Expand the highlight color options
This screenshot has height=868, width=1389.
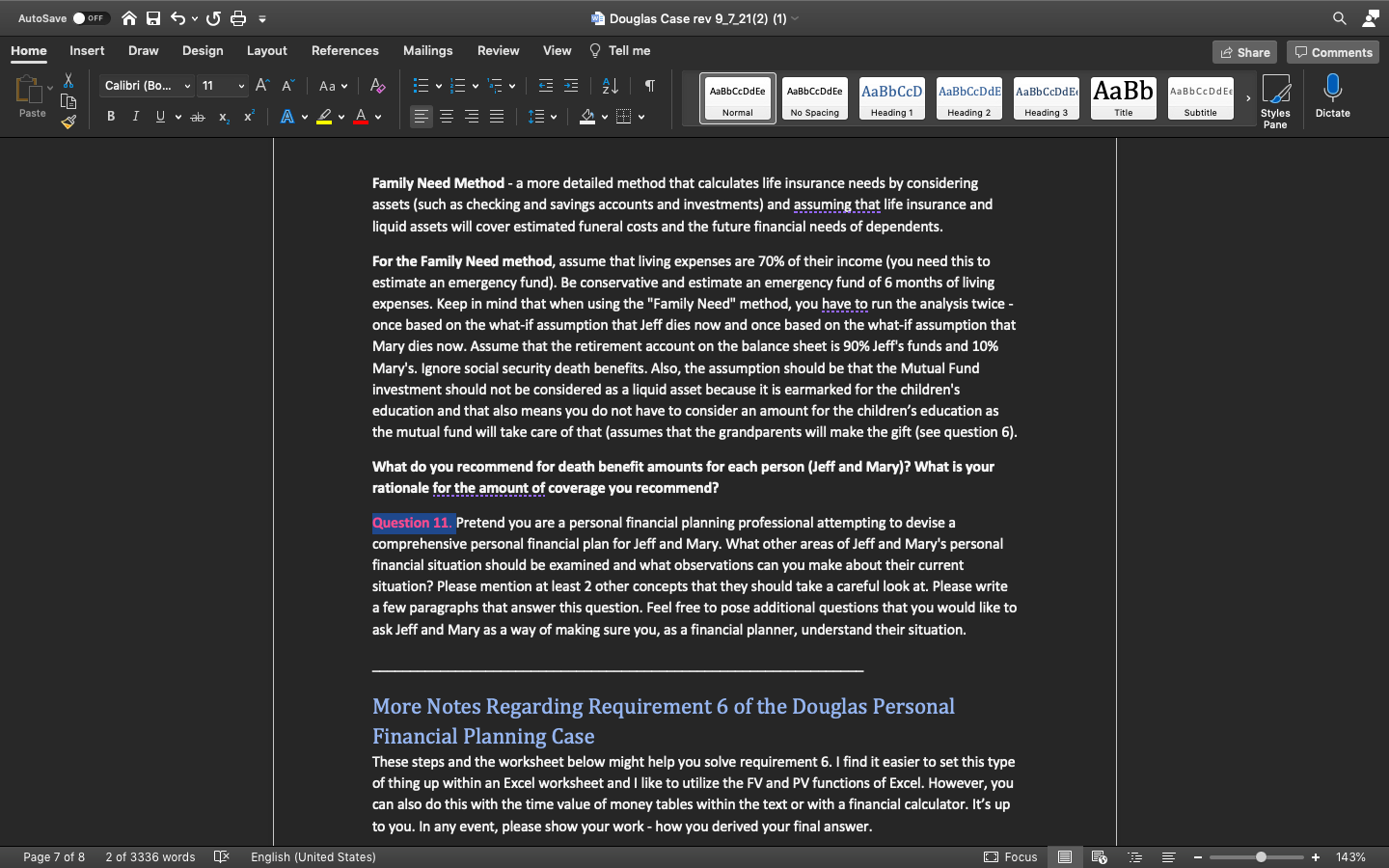pyautogui.click(x=341, y=117)
